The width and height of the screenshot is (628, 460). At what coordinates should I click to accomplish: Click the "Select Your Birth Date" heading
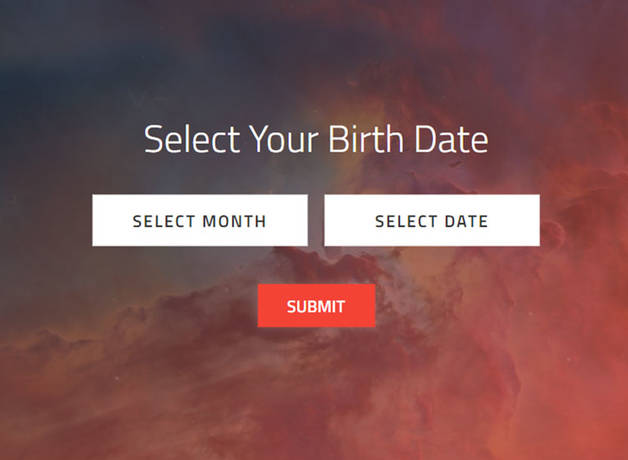point(316,139)
